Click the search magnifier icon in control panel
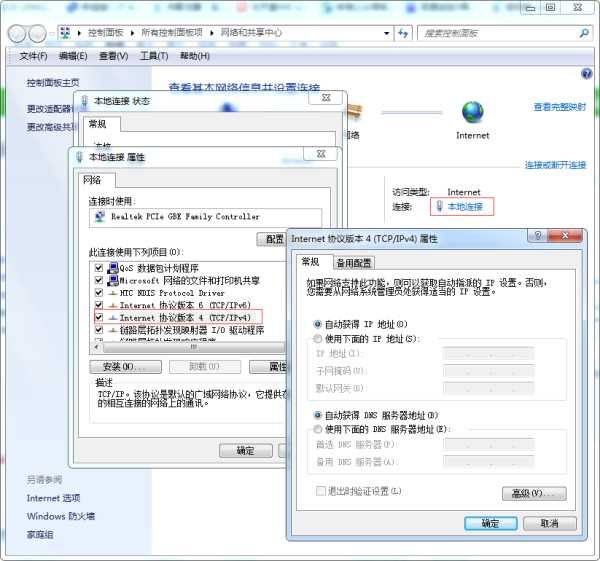The width and height of the screenshot is (600, 561). pyautogui.click(x=584, y=33)
